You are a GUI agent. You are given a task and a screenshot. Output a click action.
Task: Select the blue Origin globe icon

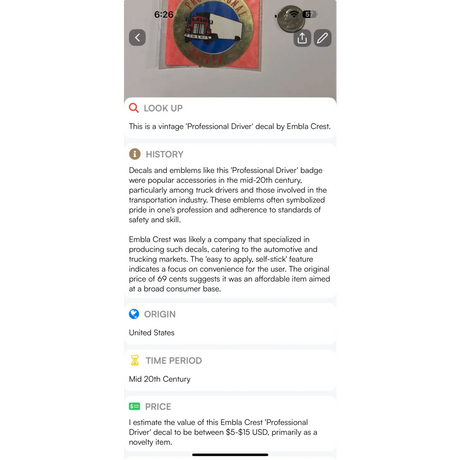tap(134, 314)
